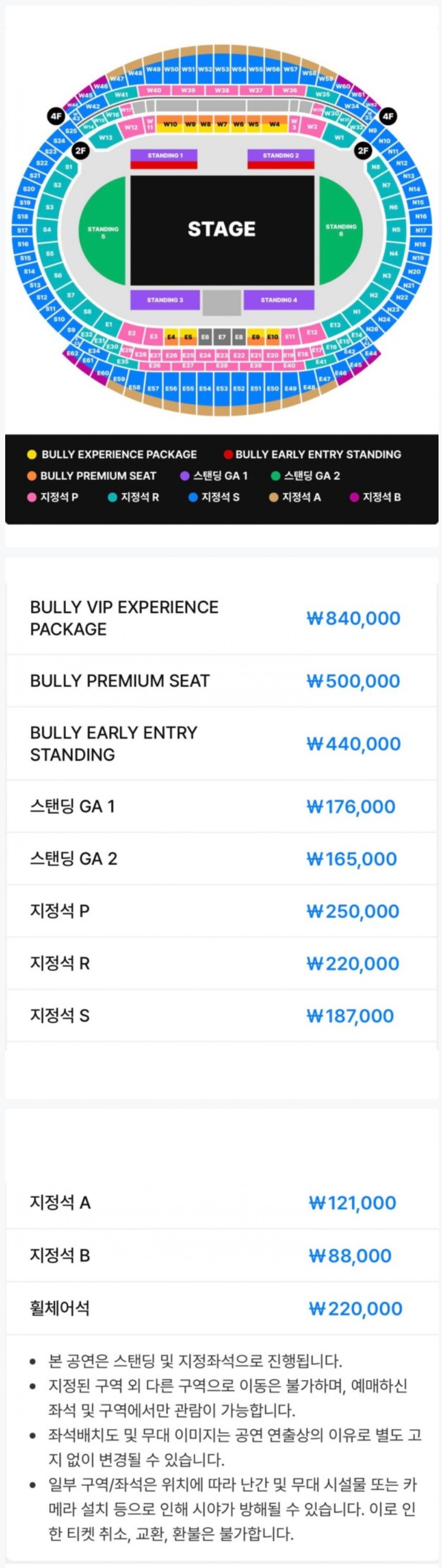Click red BULLY EARLY ENTRY STANDING legend dot
Viewport: 442px width, 1568px height.
click(x=228, y=454)
